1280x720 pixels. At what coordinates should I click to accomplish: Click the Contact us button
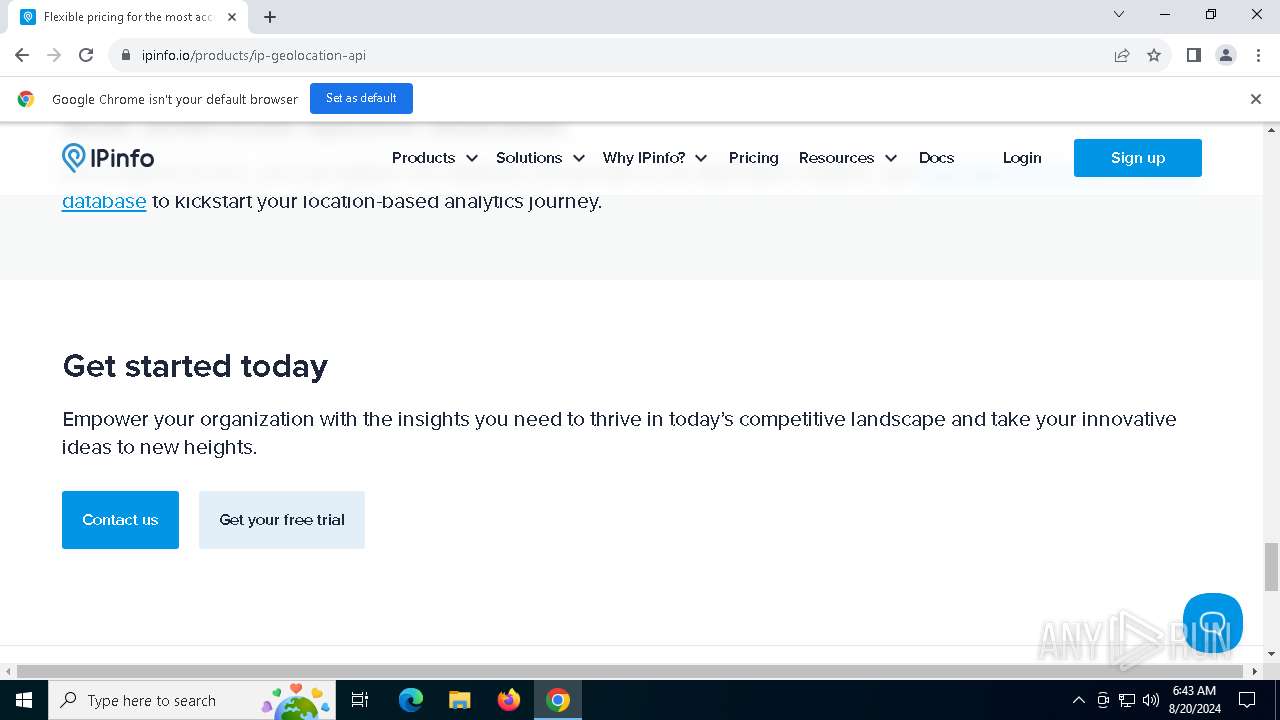120,520
